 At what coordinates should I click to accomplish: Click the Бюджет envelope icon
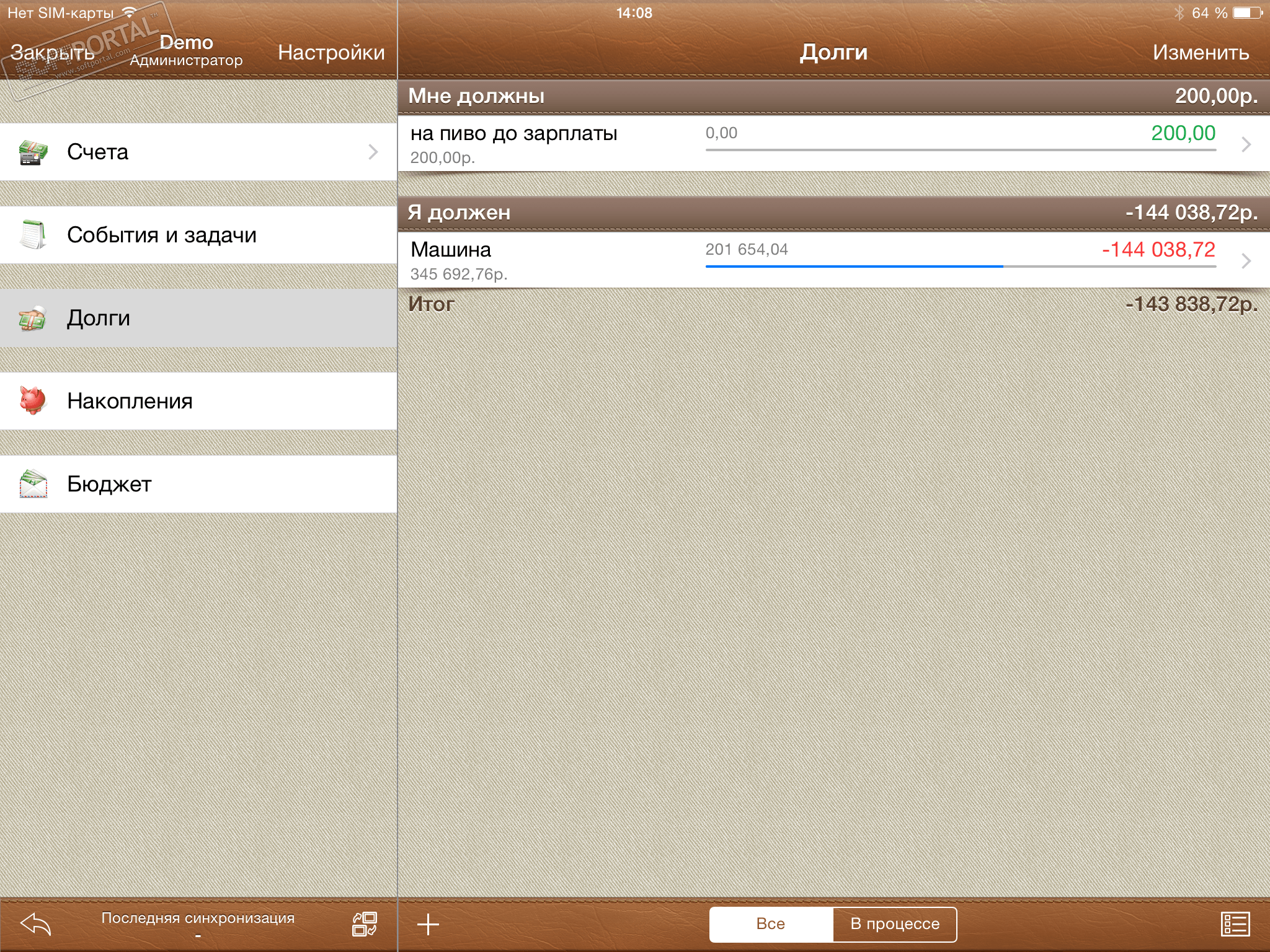[33, 484]
